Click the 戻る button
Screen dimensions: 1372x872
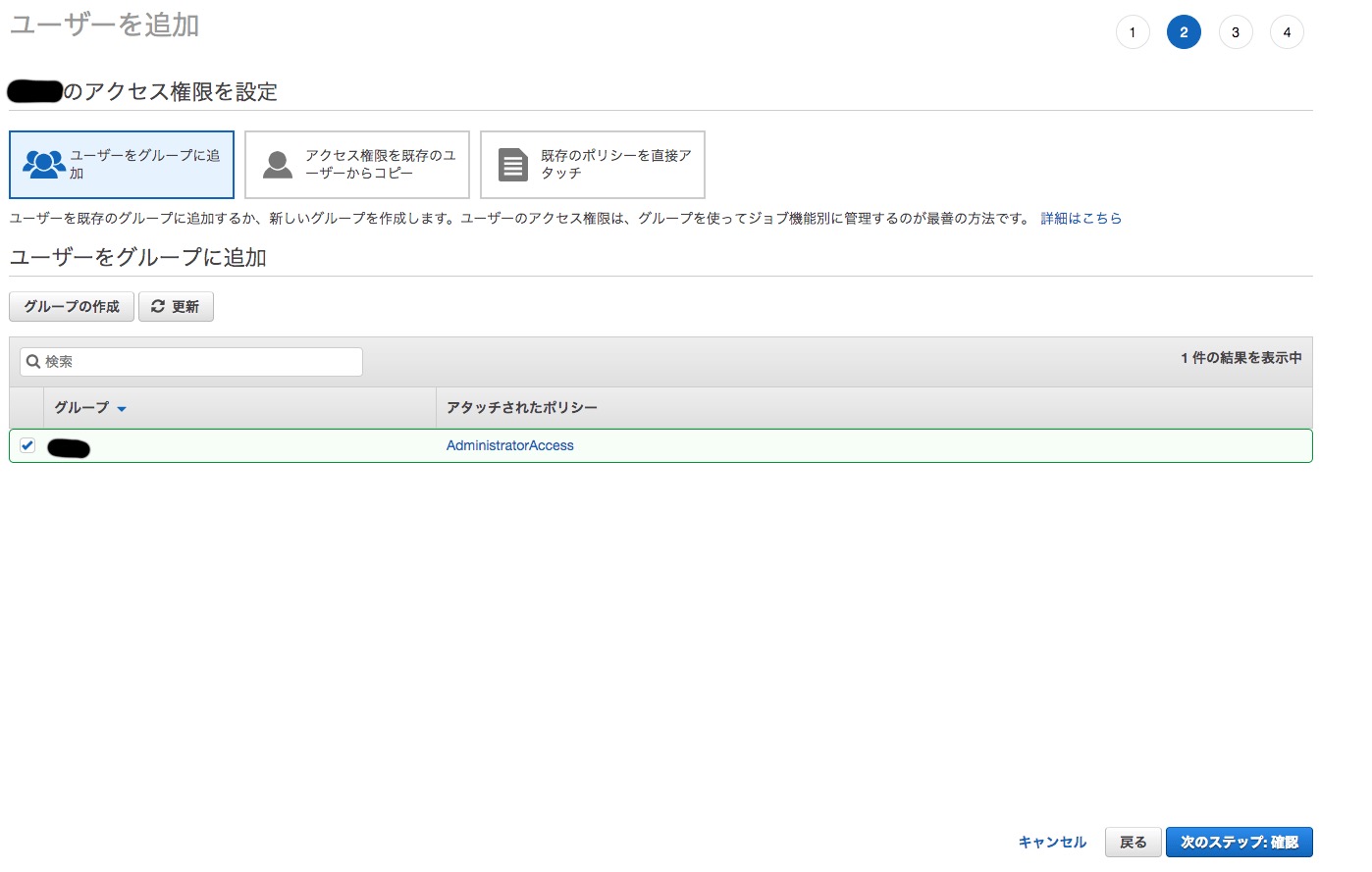tap(1133, 842)
